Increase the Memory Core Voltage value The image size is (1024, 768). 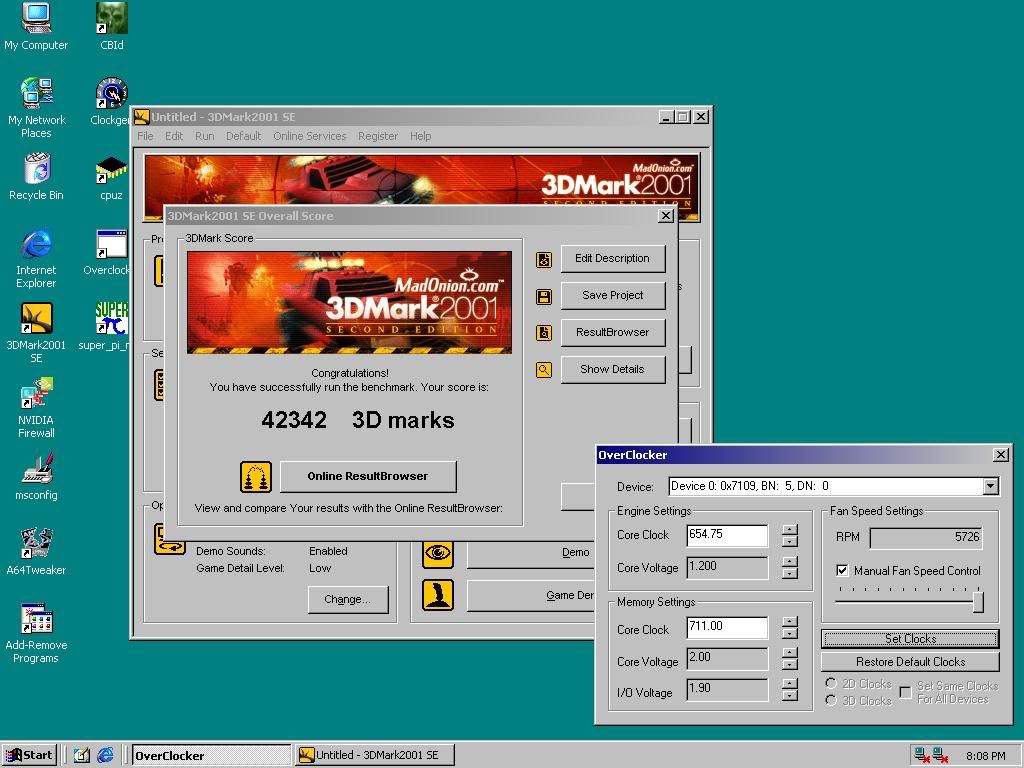(790, 653)
